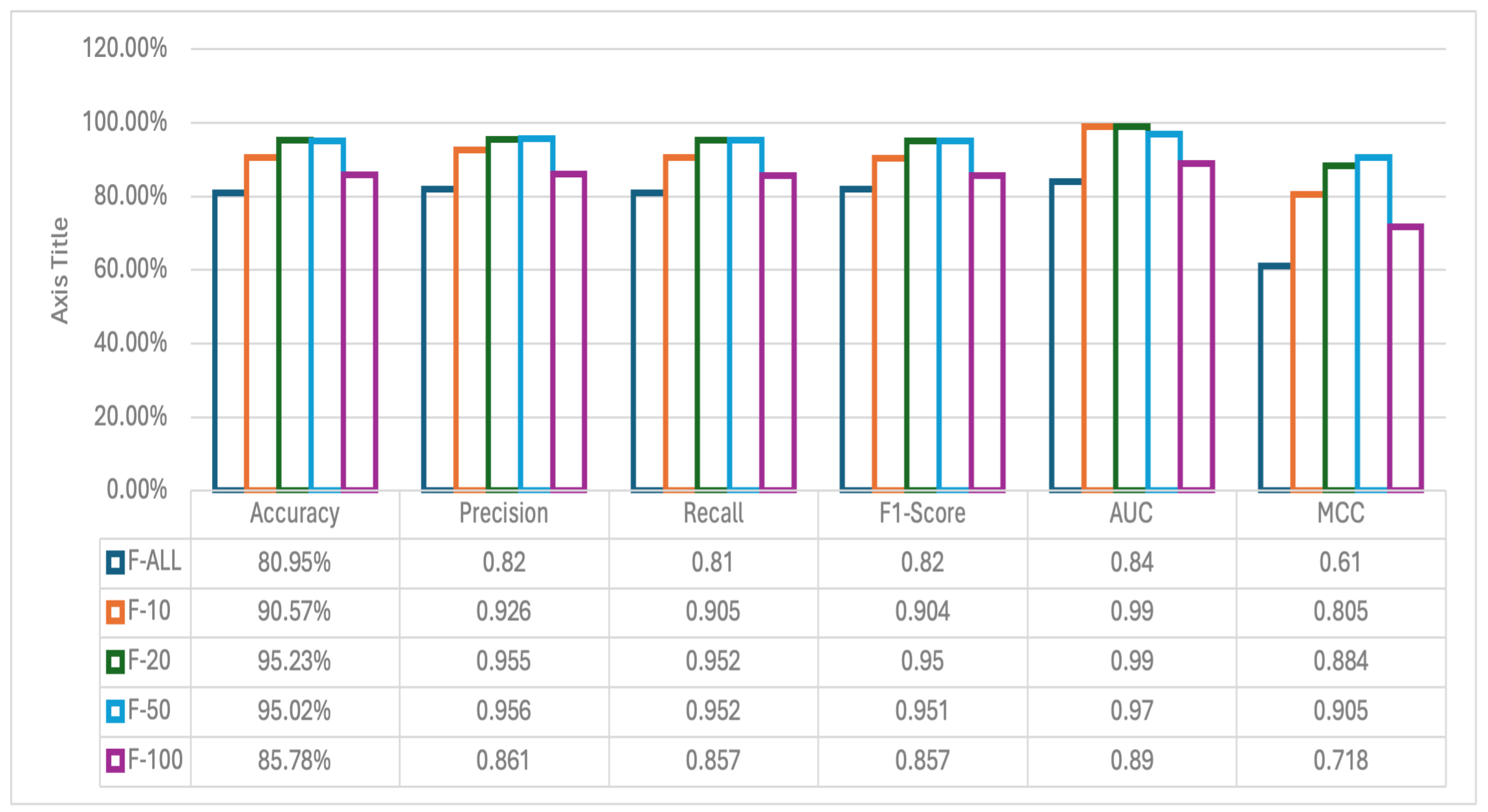Click the F-20 green legend marker
The image size is (1488, 812).
click(x=115, y=662)
